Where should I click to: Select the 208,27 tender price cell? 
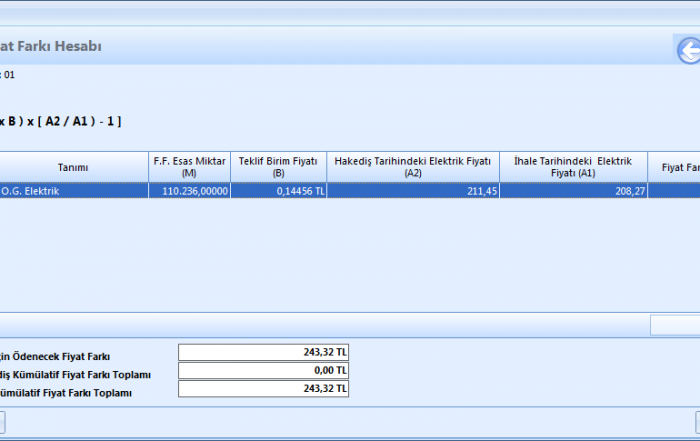tap(573, 191)
